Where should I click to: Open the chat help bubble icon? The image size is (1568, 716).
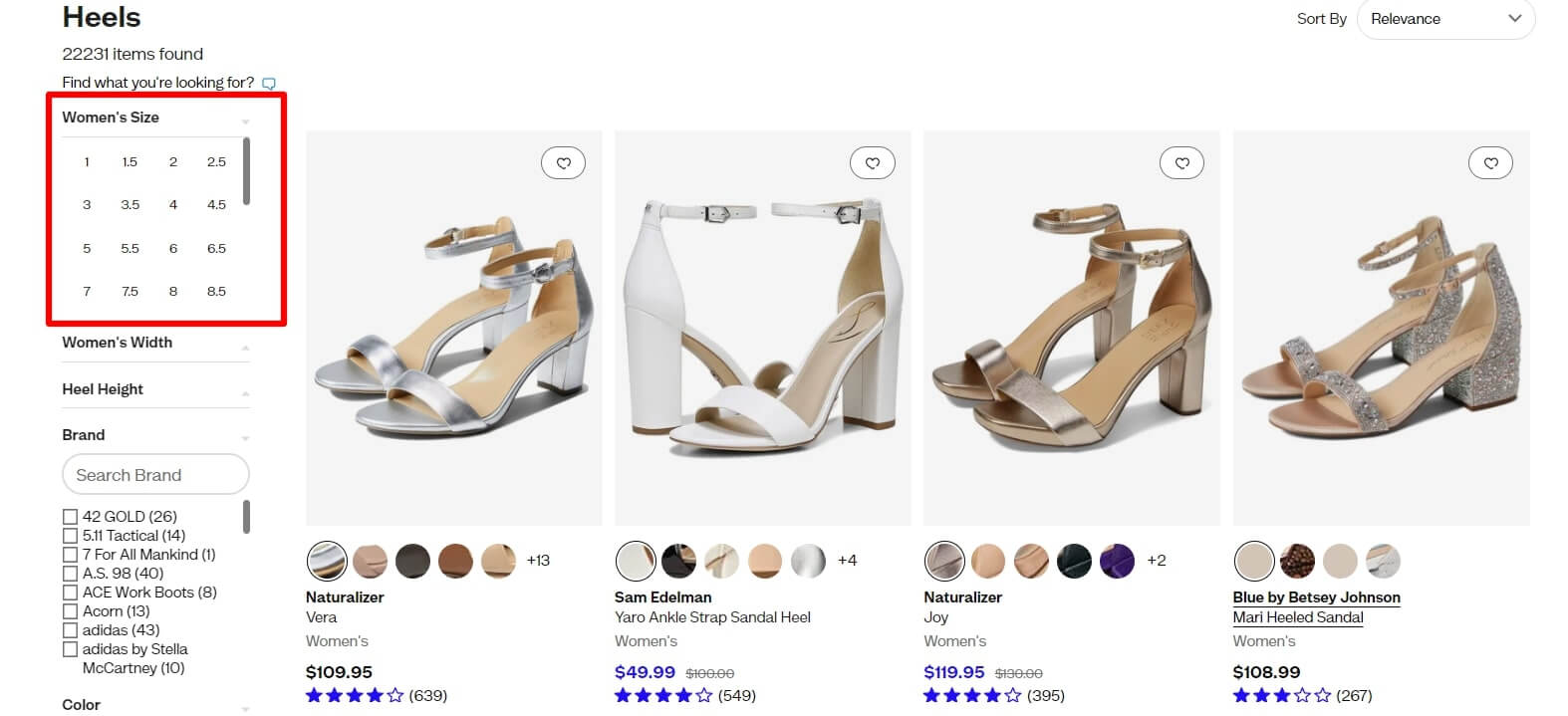(x=269, y=83)
